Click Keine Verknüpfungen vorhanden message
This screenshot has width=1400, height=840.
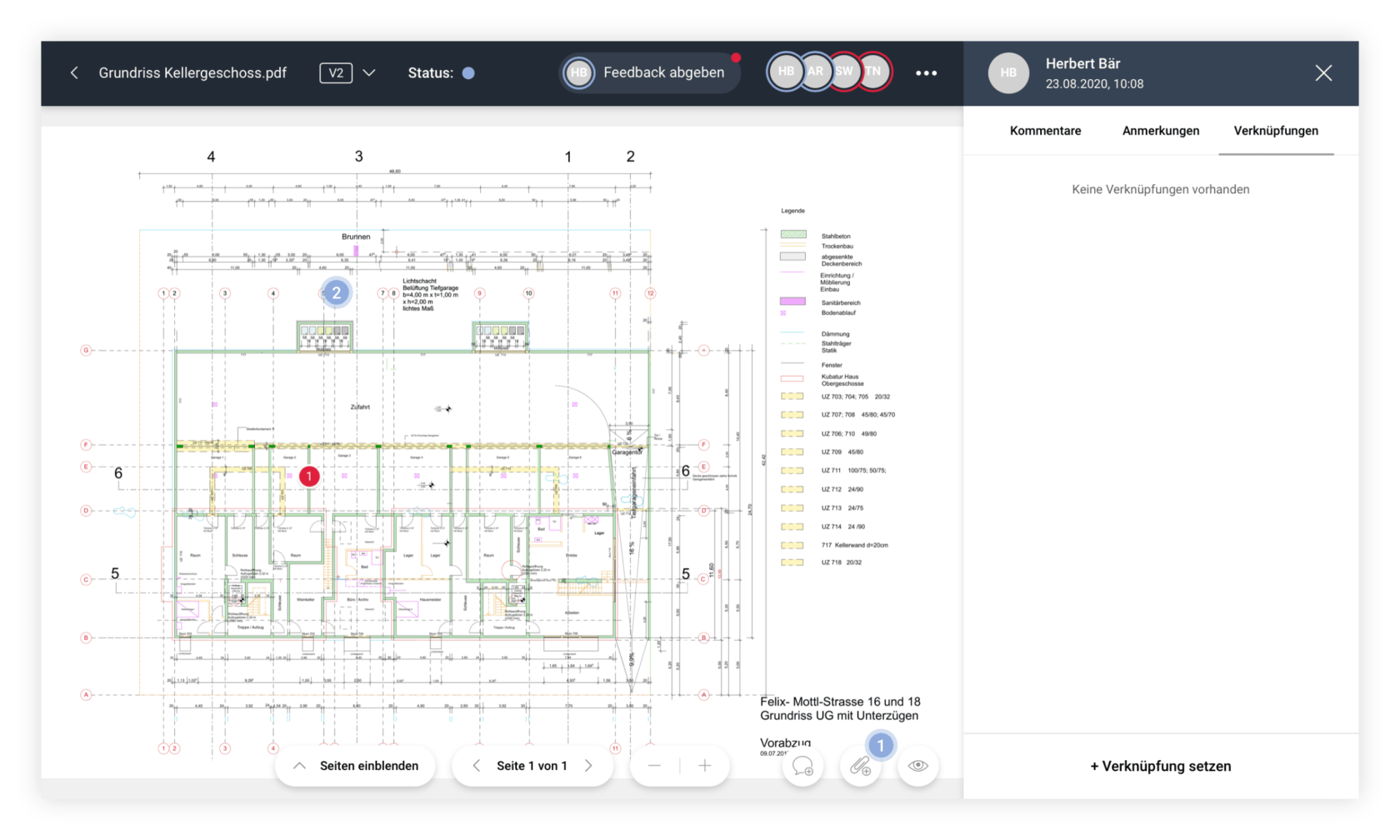click(1160, 190)
